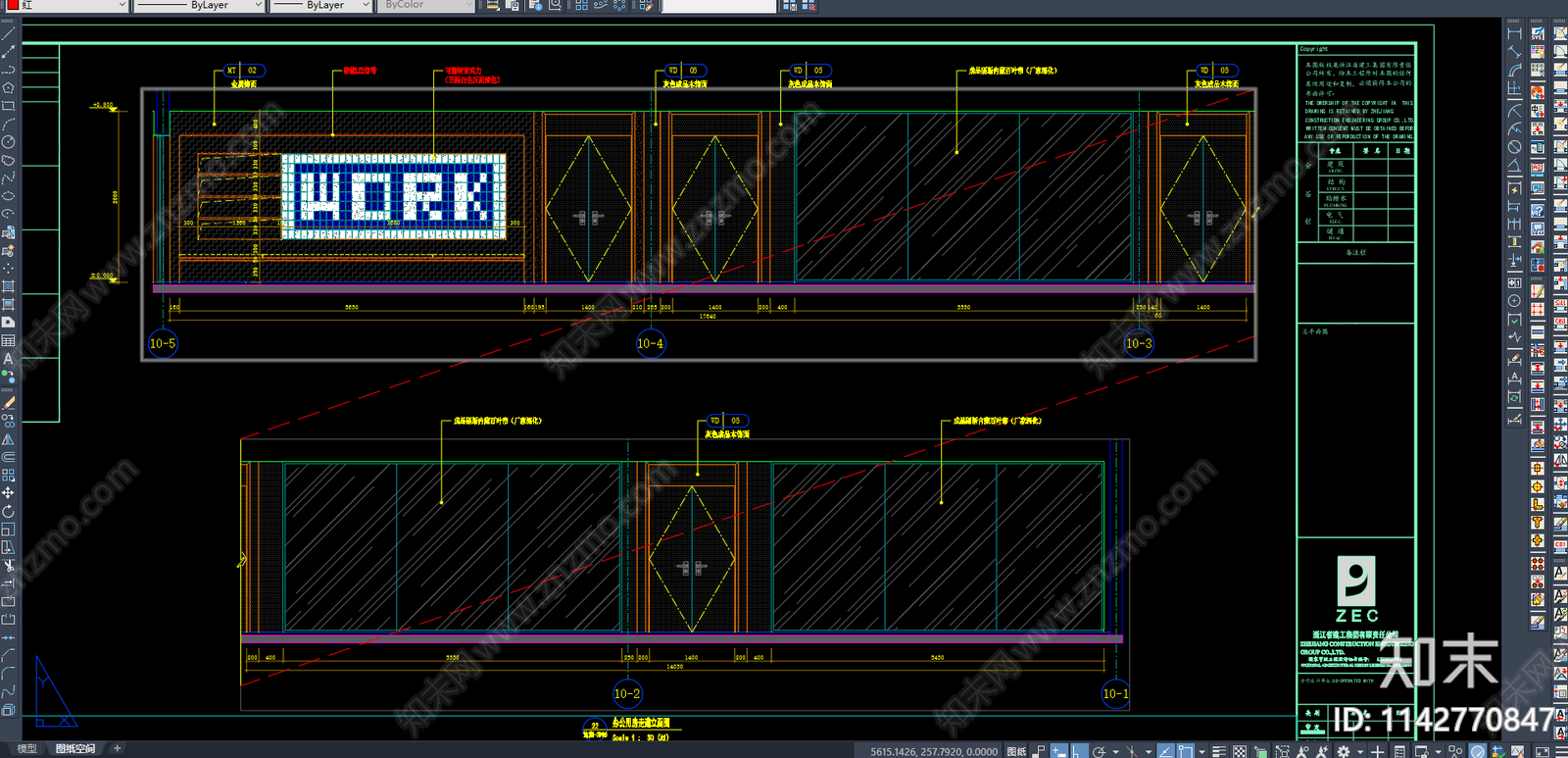Open the Insert Block tool
Screen dimensions: 1568x758
[x=8, y=232]
